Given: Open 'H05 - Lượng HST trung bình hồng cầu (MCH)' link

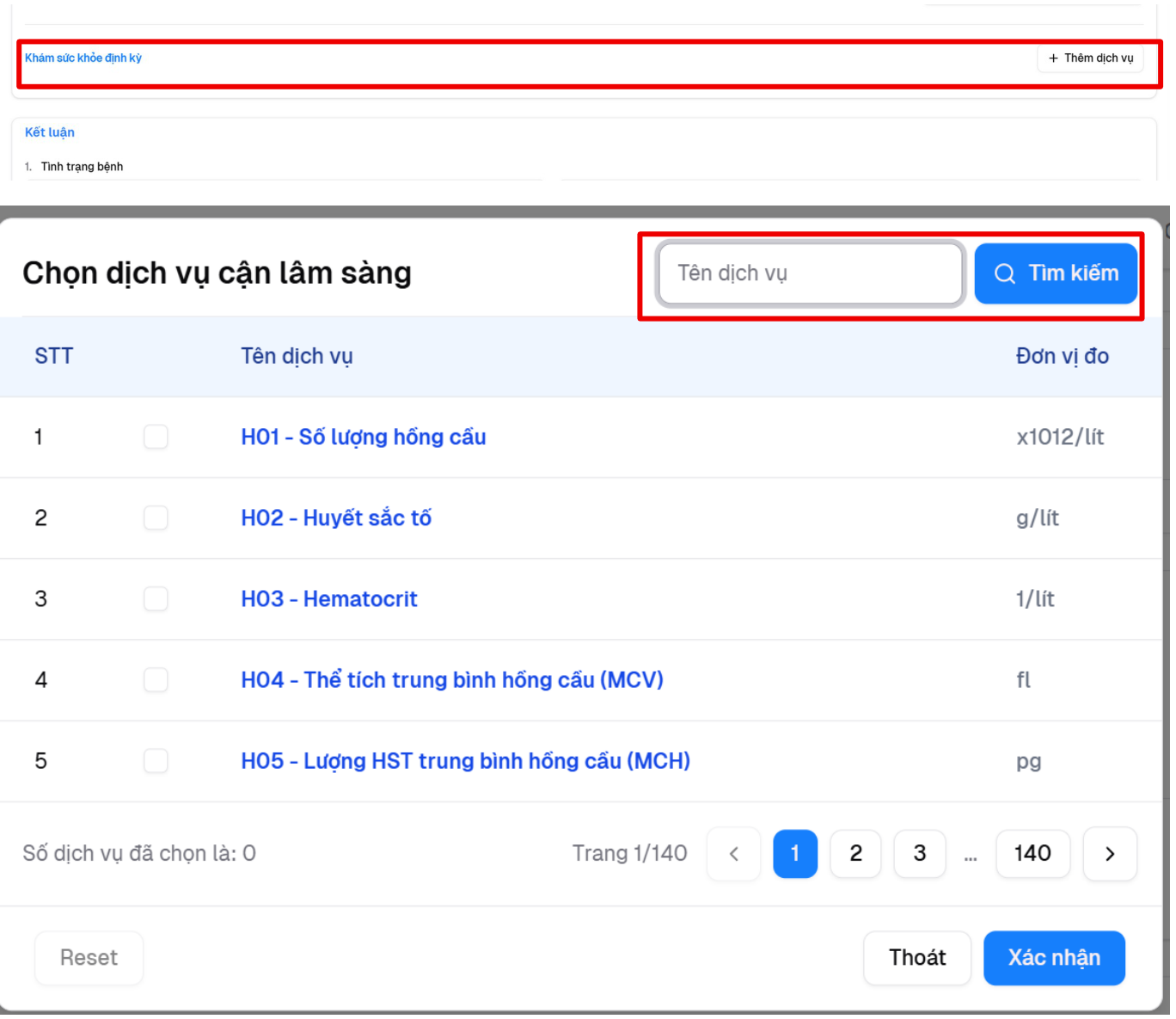Looking at the screenshot, I should point(466,761).
